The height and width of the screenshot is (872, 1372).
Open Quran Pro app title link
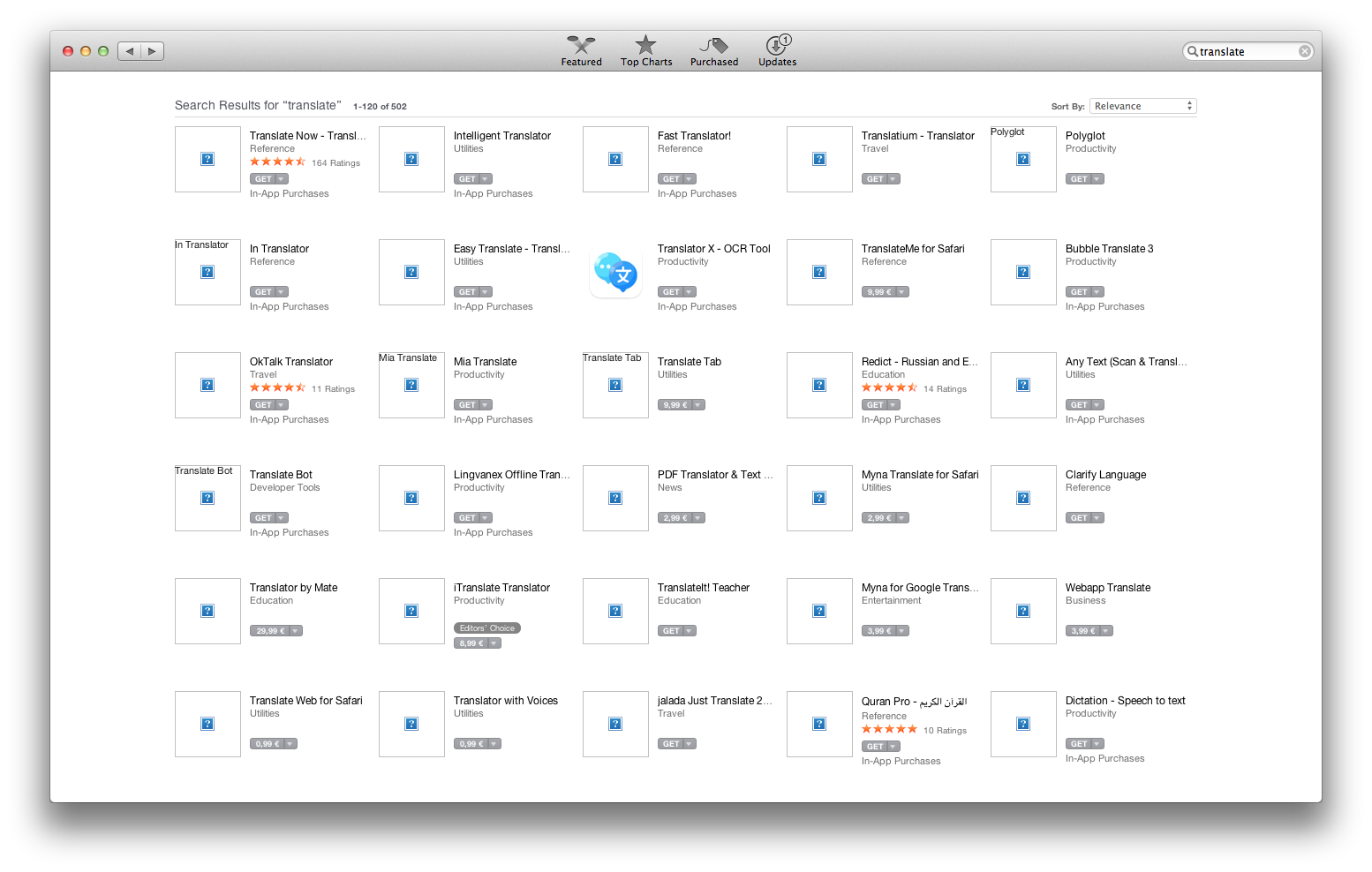914,702
